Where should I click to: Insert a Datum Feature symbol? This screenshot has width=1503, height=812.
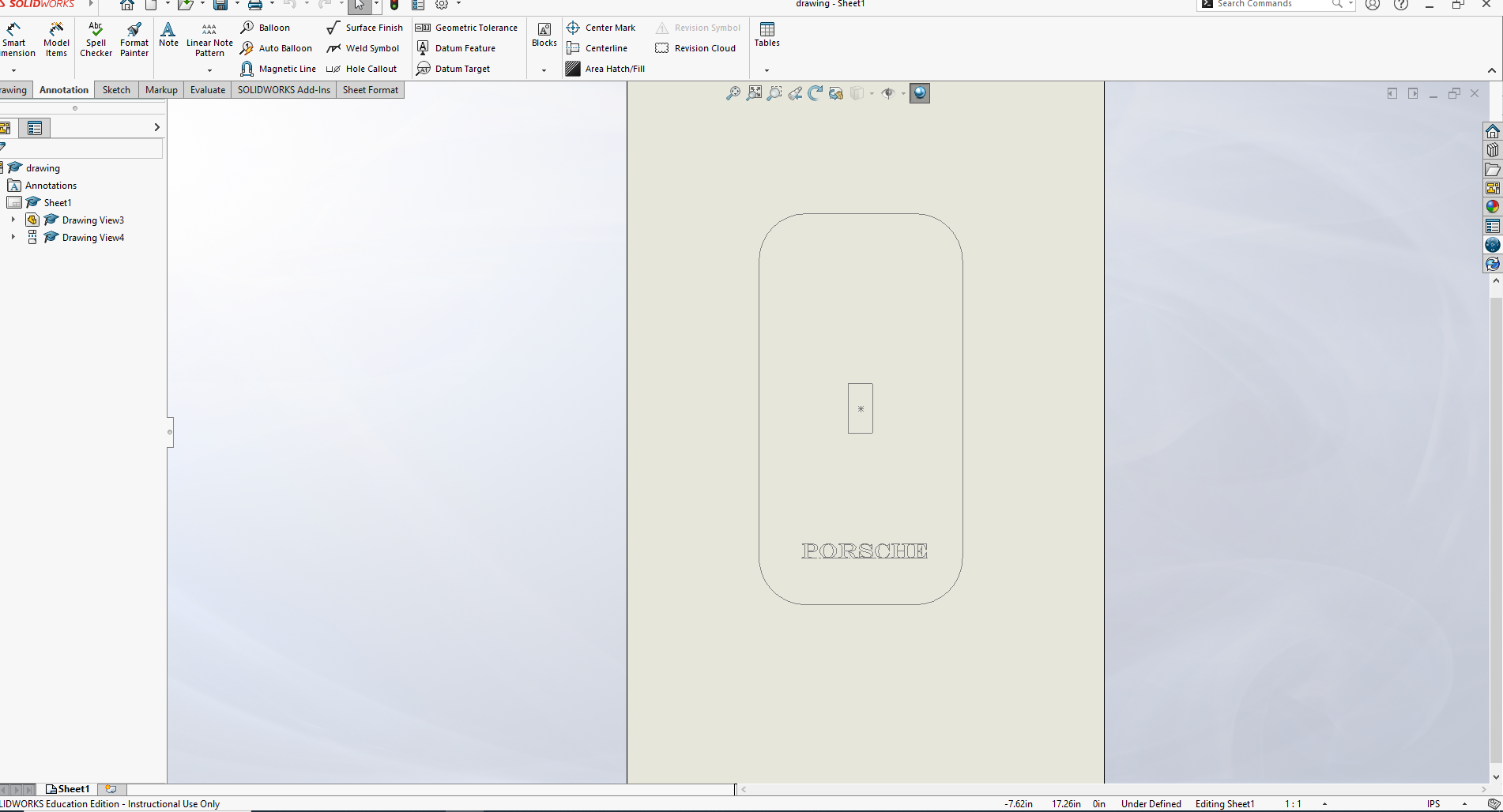click(x=456, y=48)
